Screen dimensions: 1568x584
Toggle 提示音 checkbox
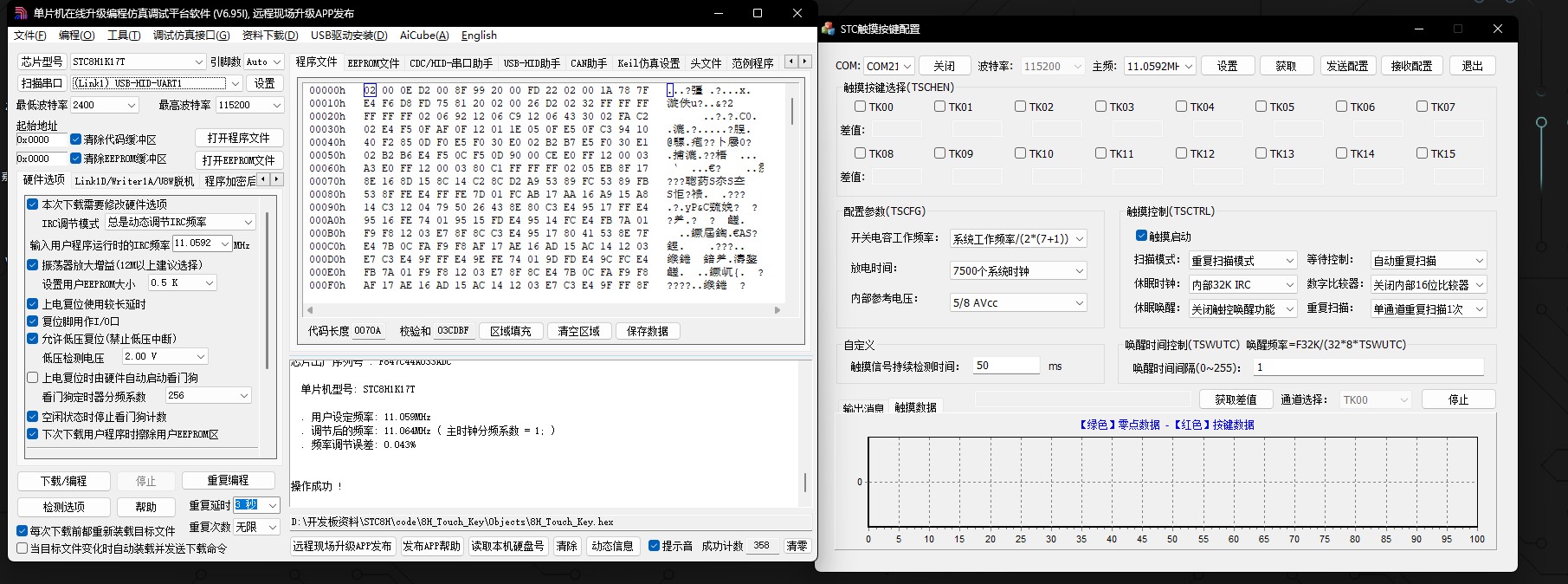[x=654, y=545]
